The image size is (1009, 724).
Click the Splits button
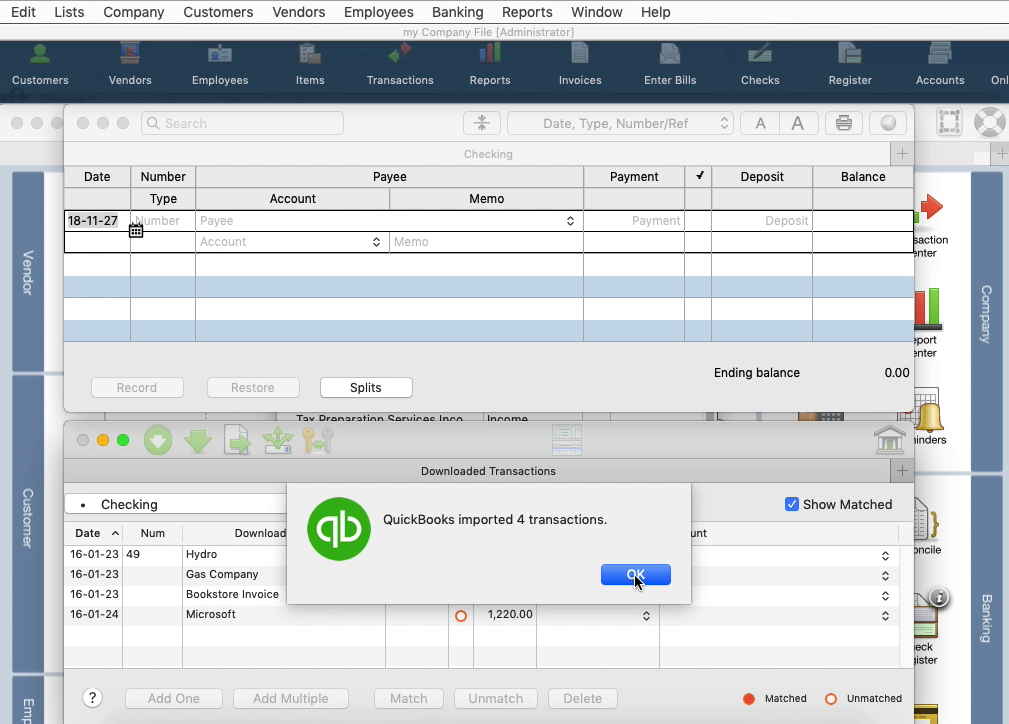[x=366, y=387]
